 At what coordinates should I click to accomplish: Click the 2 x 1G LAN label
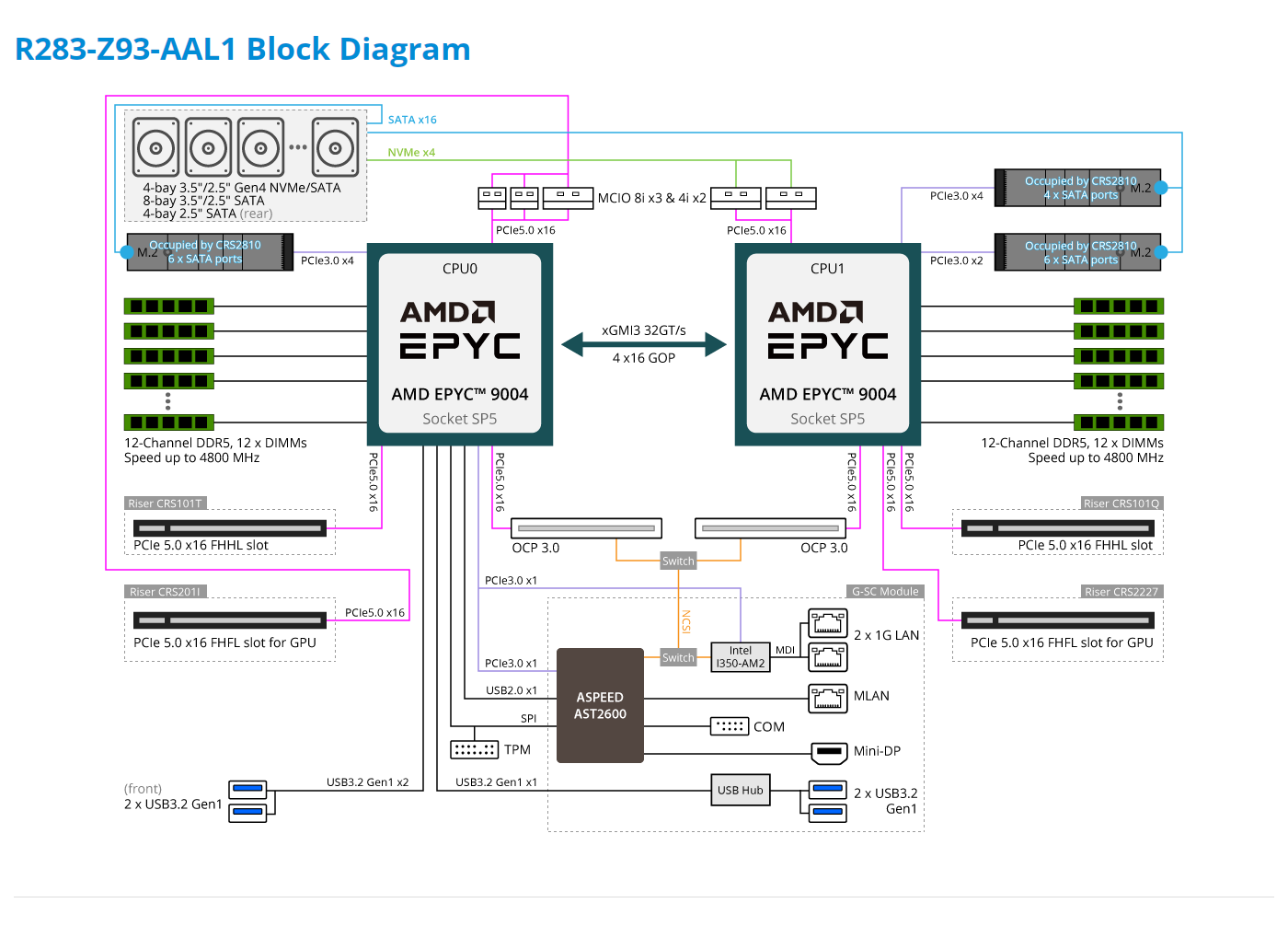[x=886, y=635]
